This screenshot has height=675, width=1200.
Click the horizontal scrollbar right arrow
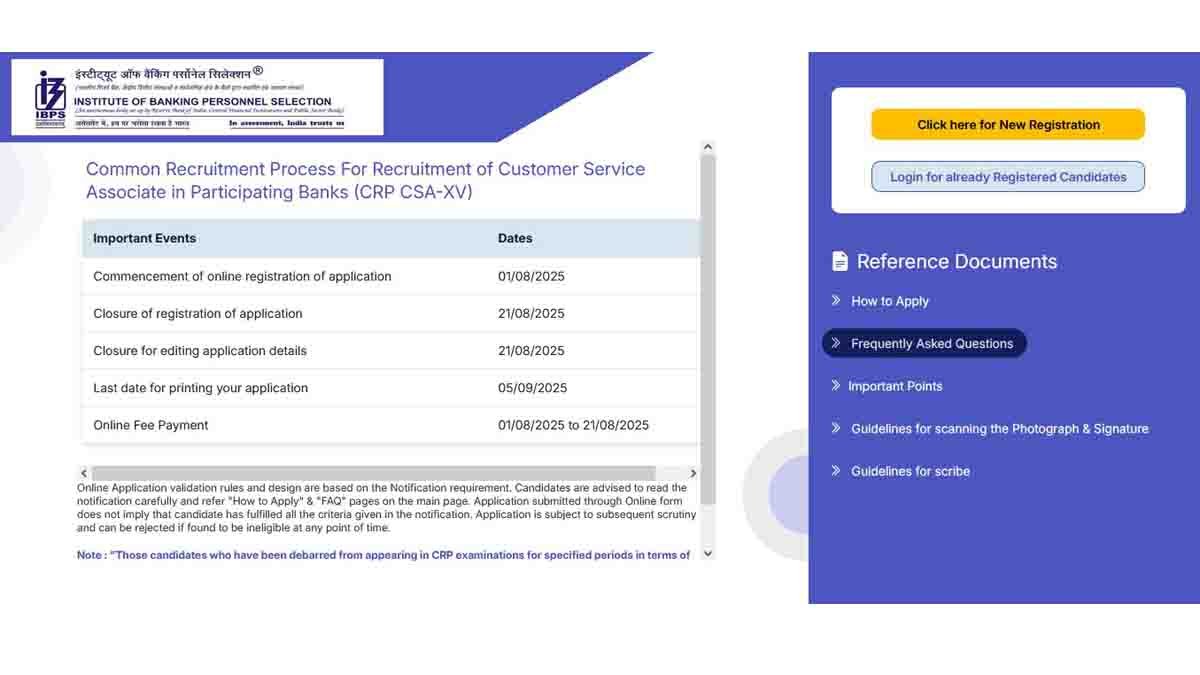click(693, 473)
